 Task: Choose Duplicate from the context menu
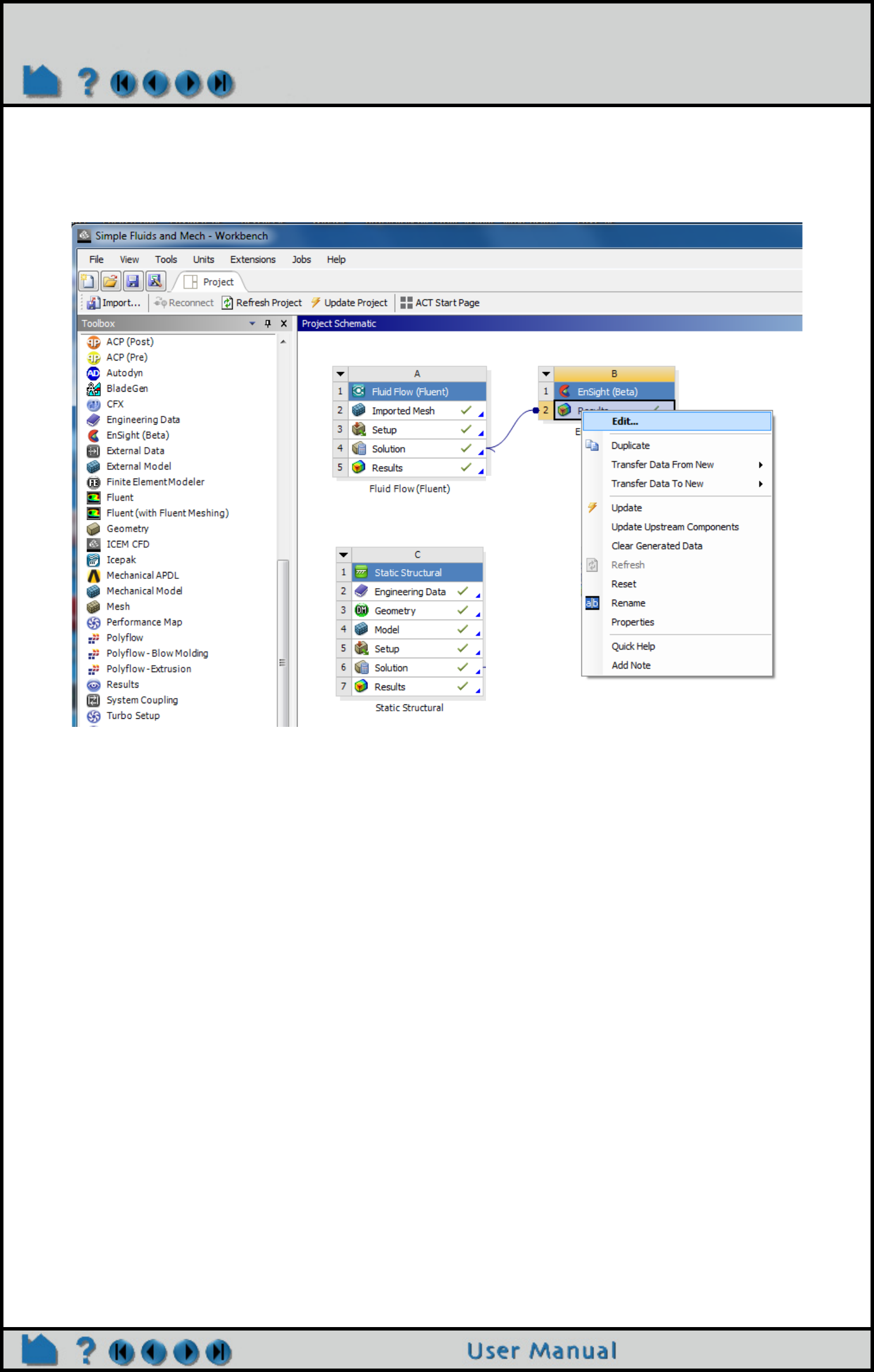tap(677, 446)
